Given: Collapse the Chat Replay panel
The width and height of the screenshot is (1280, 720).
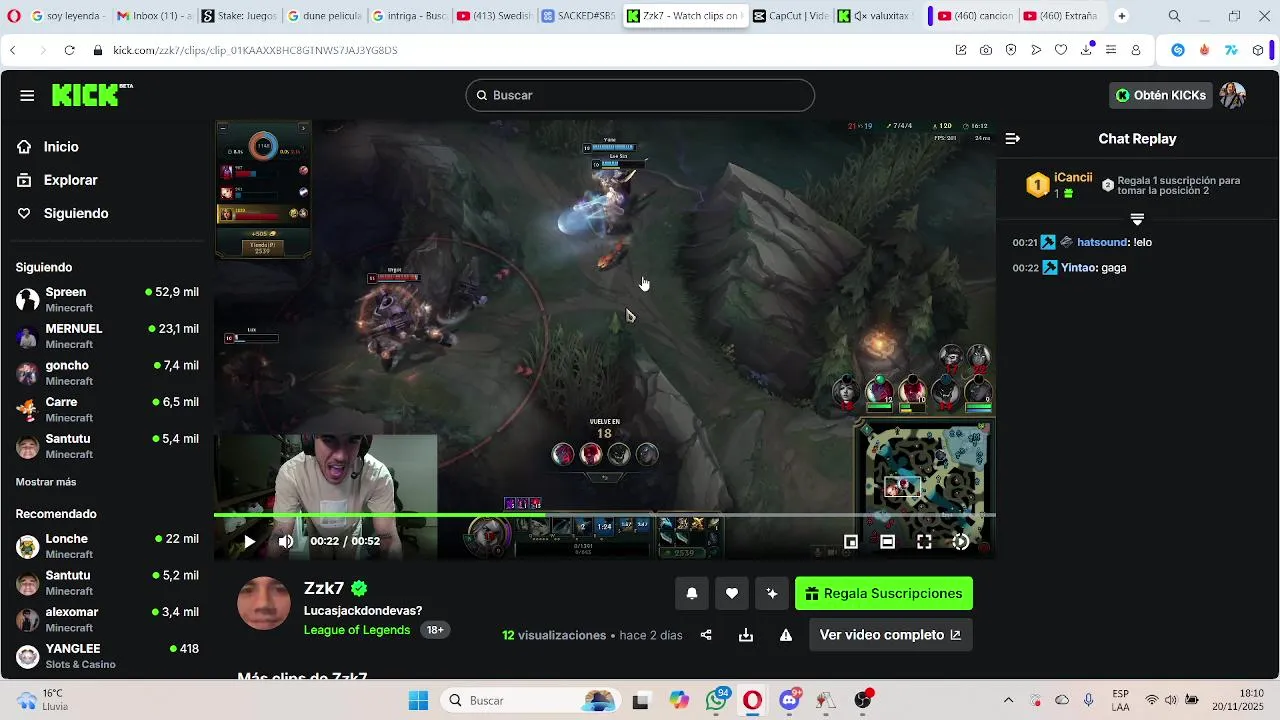Looking at the screenshot, I should click(x=1012, y=139).
